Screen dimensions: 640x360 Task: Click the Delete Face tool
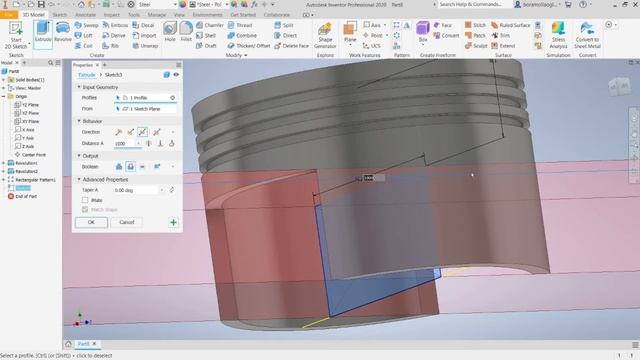click(292, 46)
